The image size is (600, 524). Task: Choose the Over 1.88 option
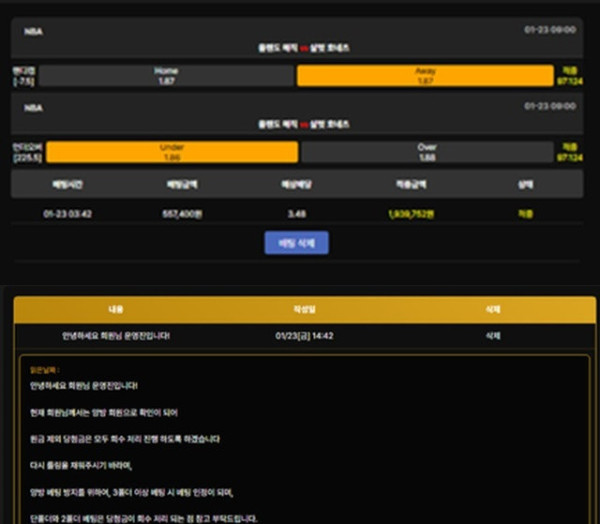pos(427,151)
